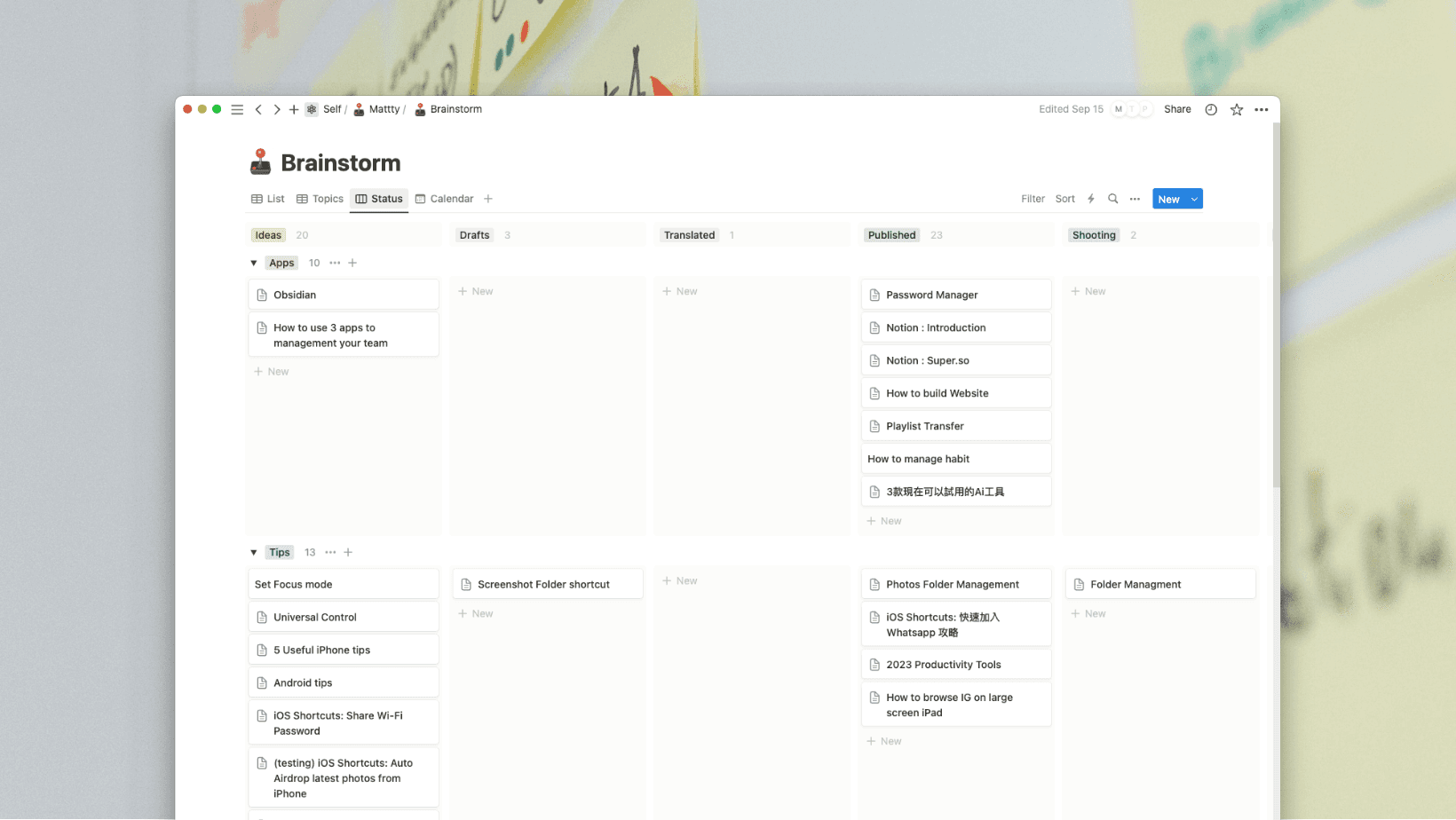Screen dimensions: 1456x820
Task: Click the Drafts column header tag
Action: point(474,235)
